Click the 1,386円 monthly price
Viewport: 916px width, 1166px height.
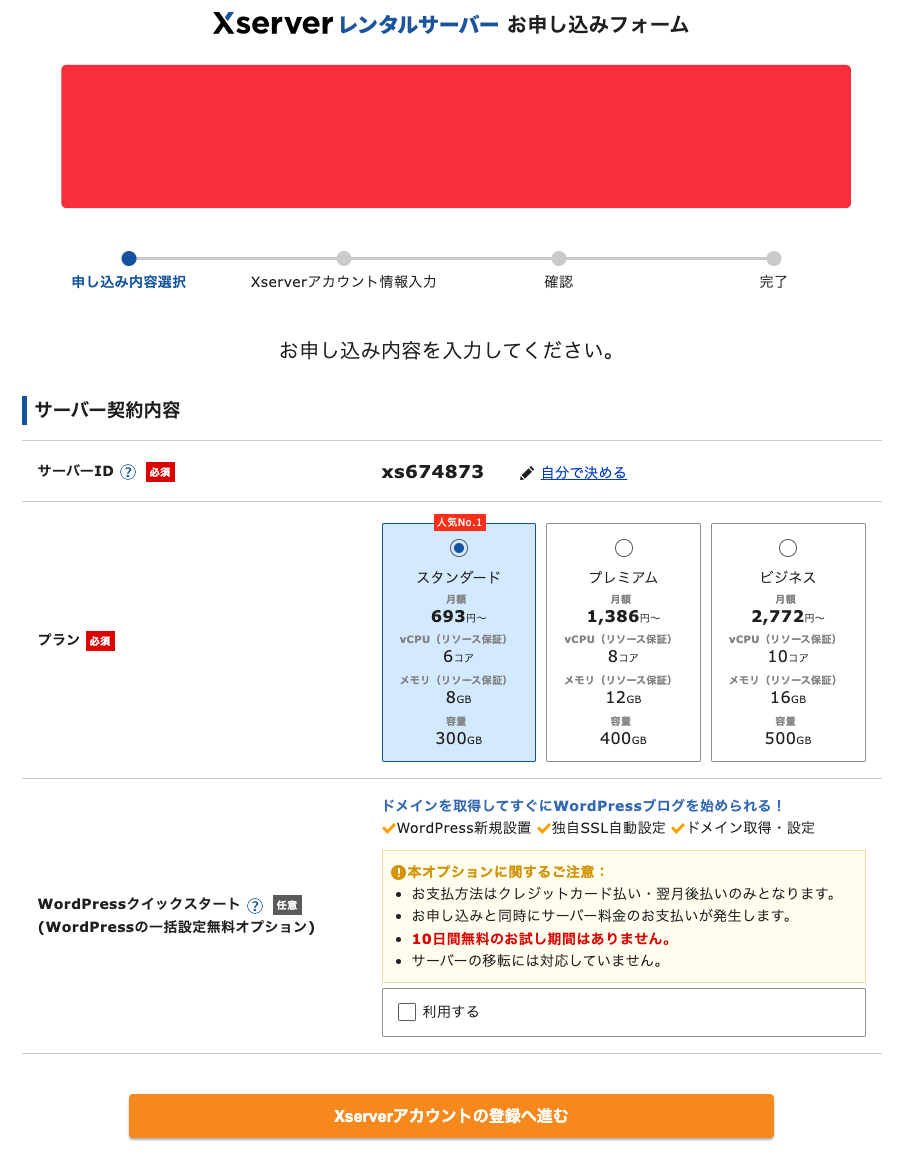coord(623,616)
